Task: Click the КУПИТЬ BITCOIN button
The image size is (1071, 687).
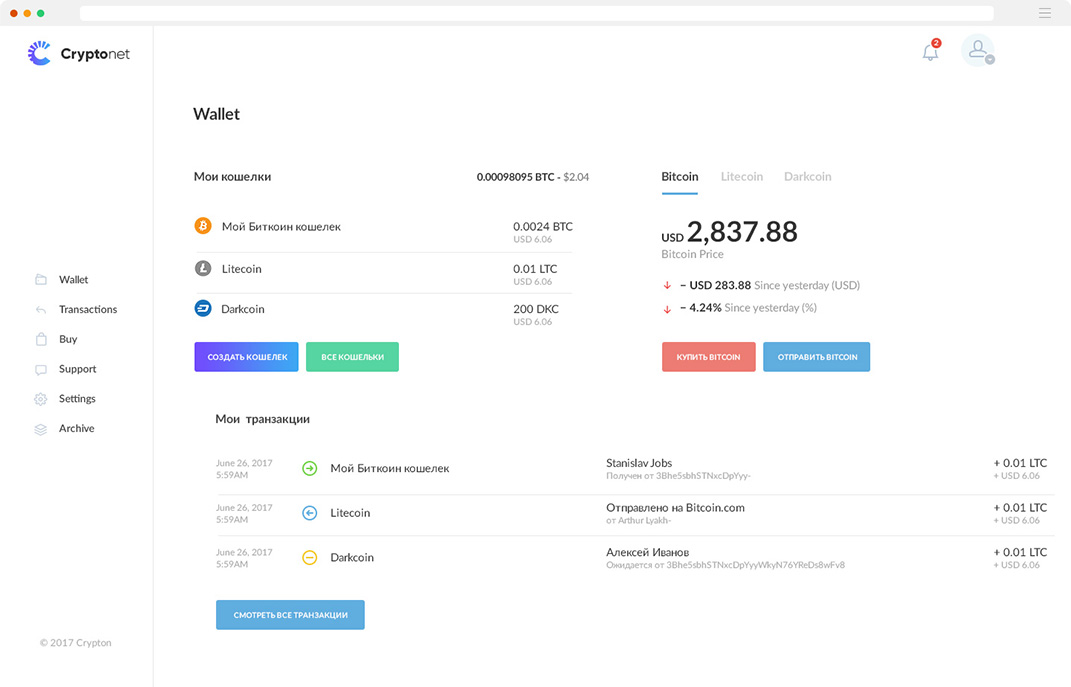Action: (708, 356)
